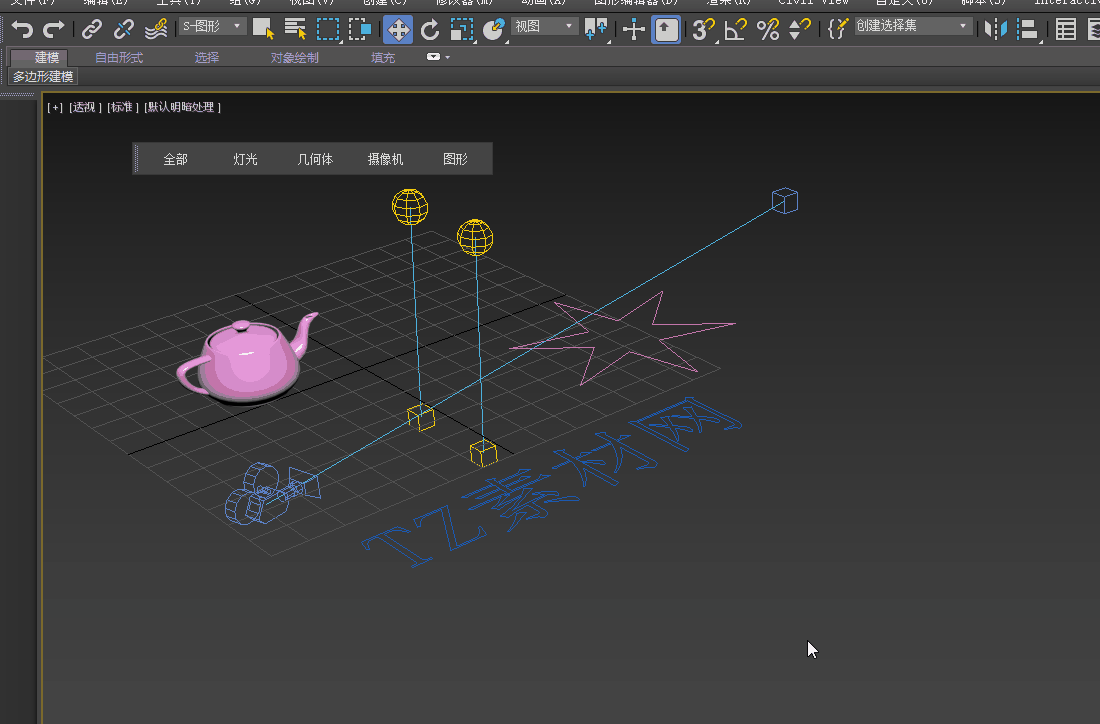Open the [透视] viewport view menu
The image size is (1100, 724).
pyautogui.click(x=86, y=107)
